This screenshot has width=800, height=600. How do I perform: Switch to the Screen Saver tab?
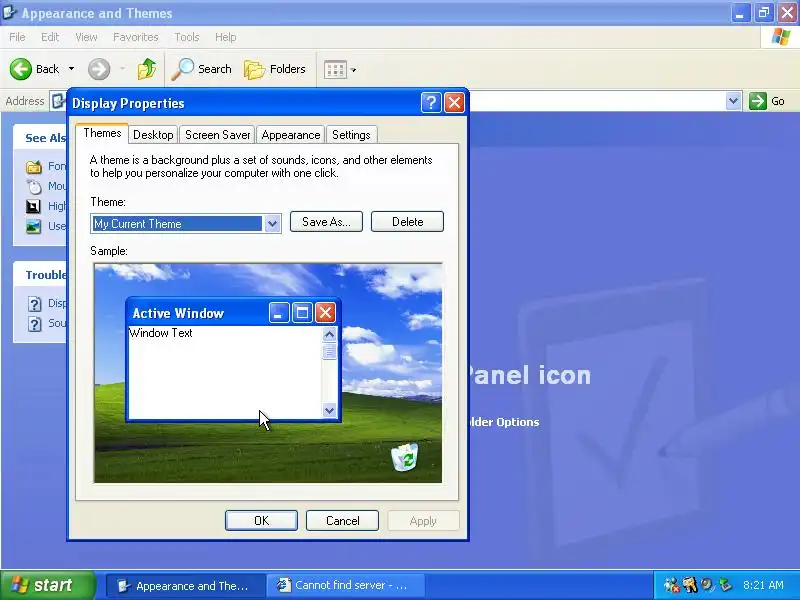pos(218,135)
